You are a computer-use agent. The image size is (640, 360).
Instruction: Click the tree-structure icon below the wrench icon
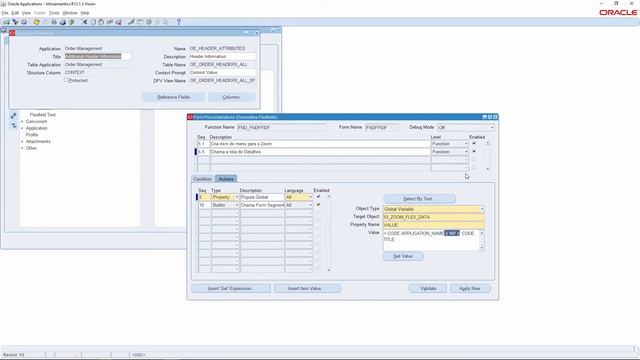click(13, 126)
